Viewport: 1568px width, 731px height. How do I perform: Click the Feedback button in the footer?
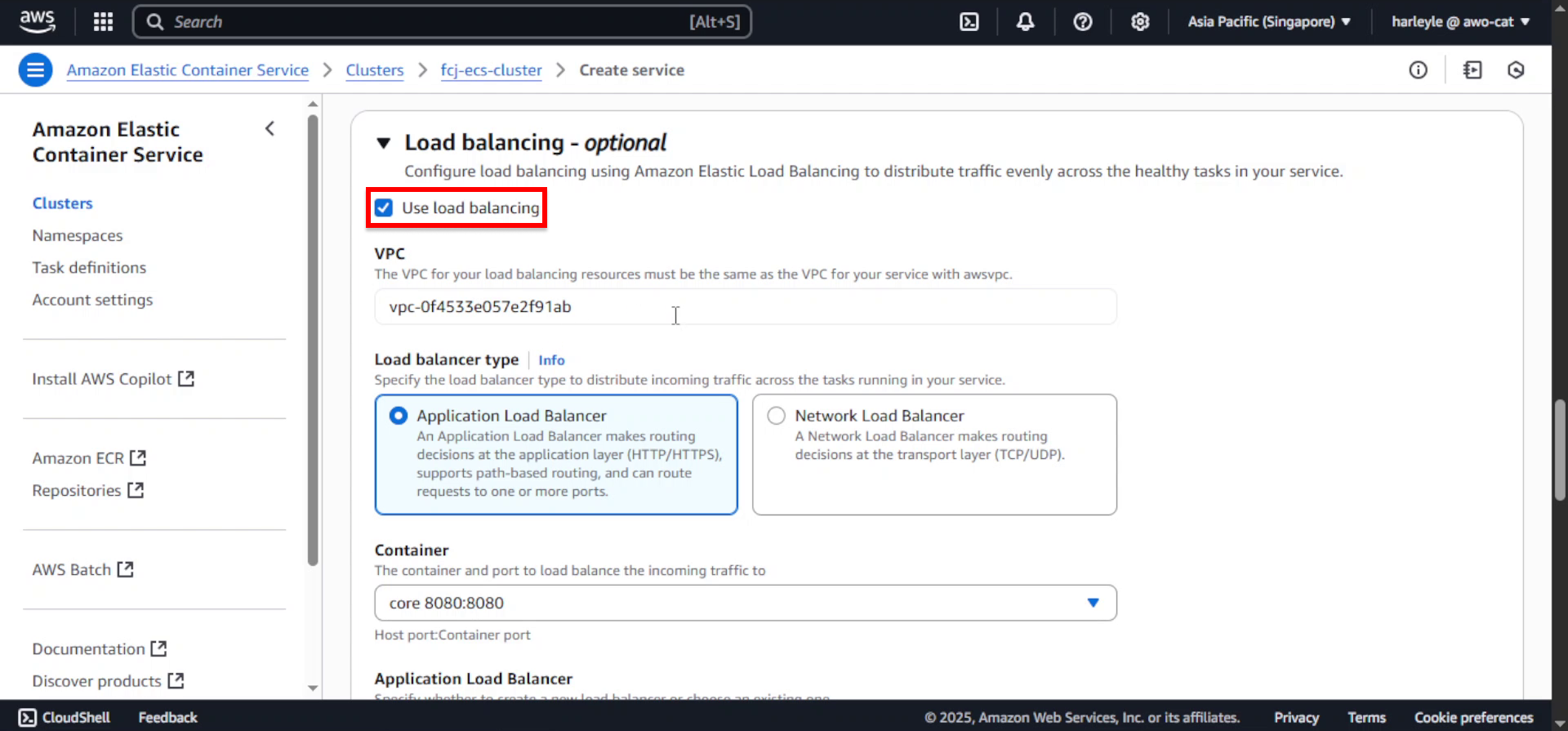point(168,717)
